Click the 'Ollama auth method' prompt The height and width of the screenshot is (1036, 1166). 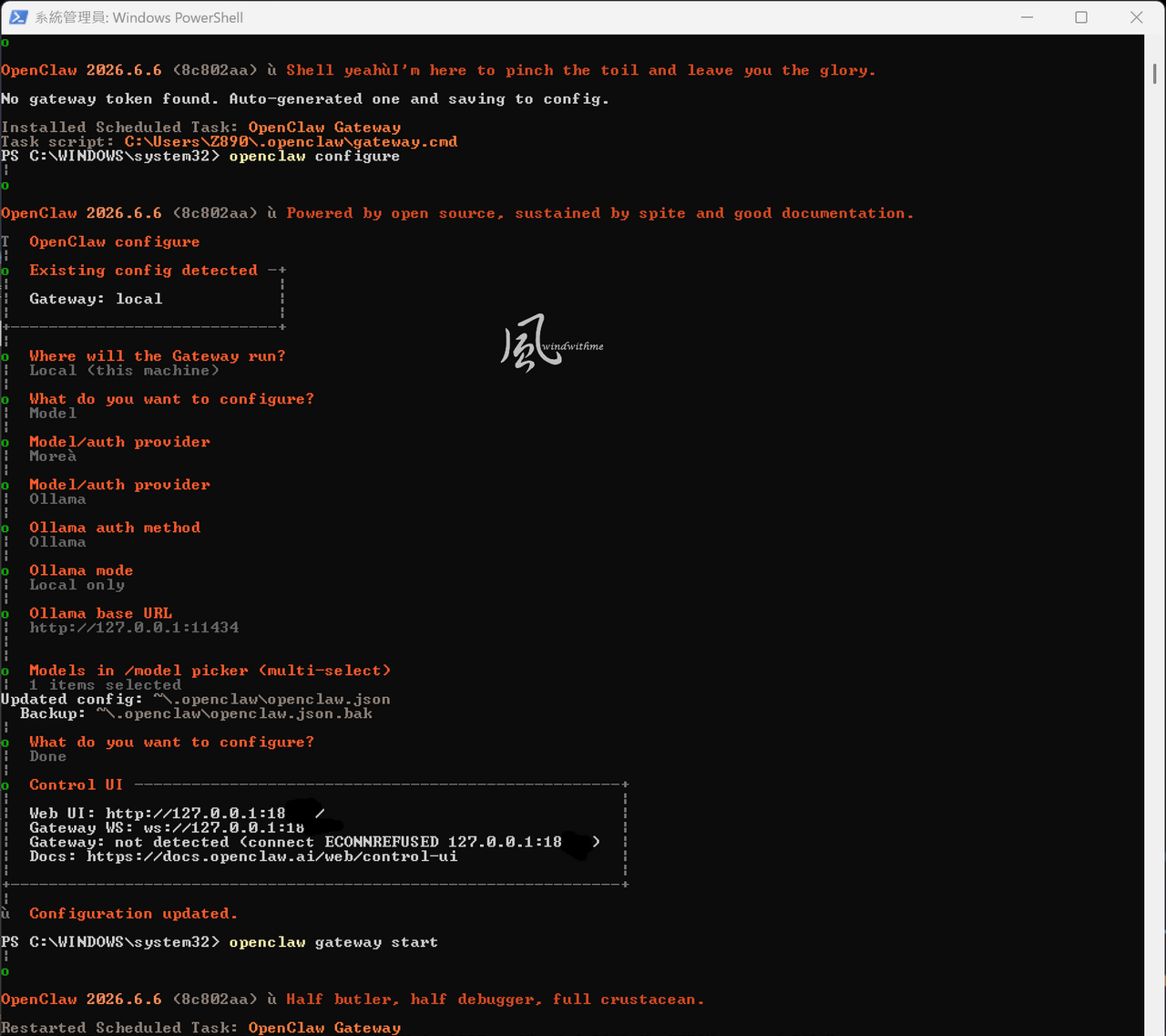click(x=115, y=527)
